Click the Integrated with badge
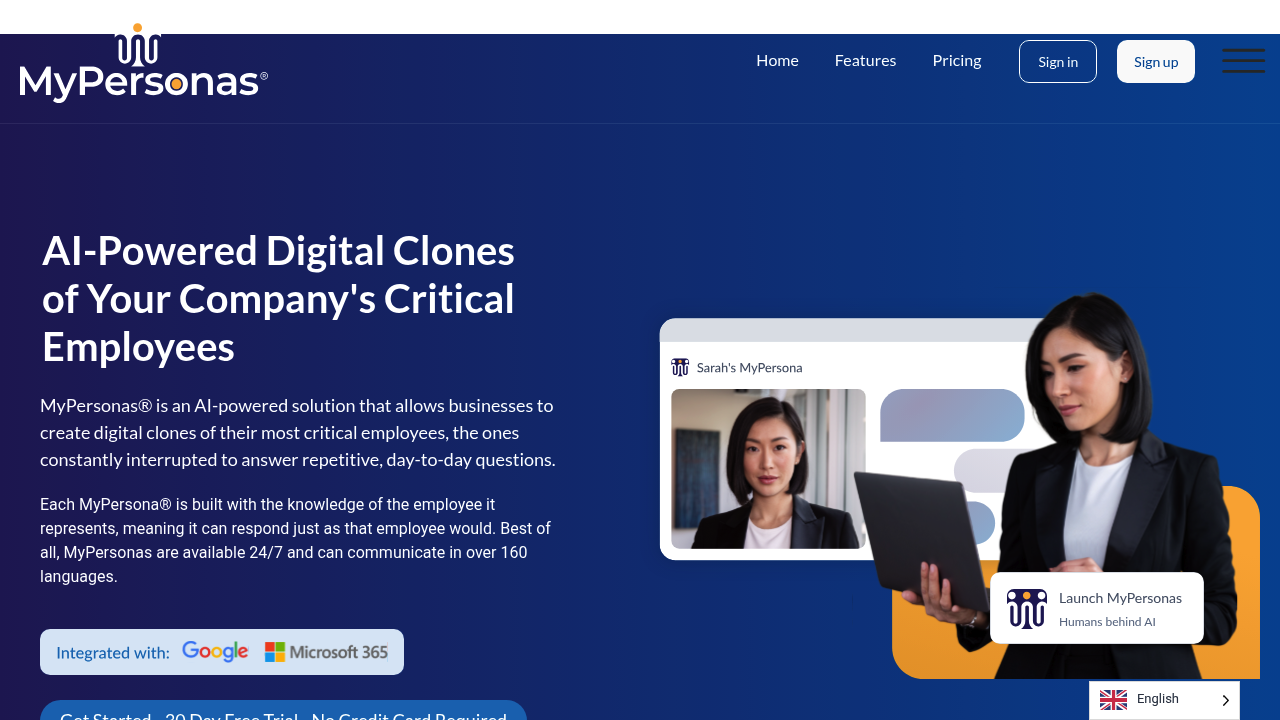The width and height of the screenshot is (1280, 720). pos(222,652)
